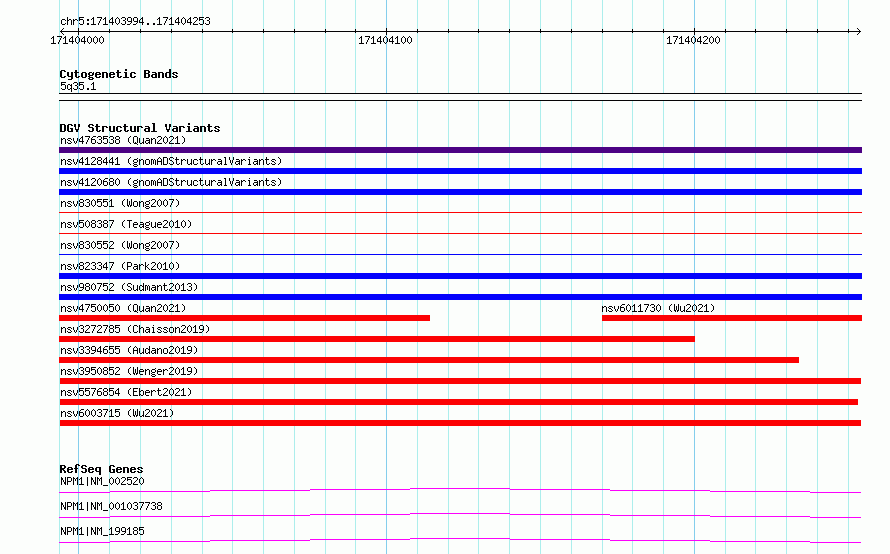Click the 5q35.1 band label

[x=78, y=86]
